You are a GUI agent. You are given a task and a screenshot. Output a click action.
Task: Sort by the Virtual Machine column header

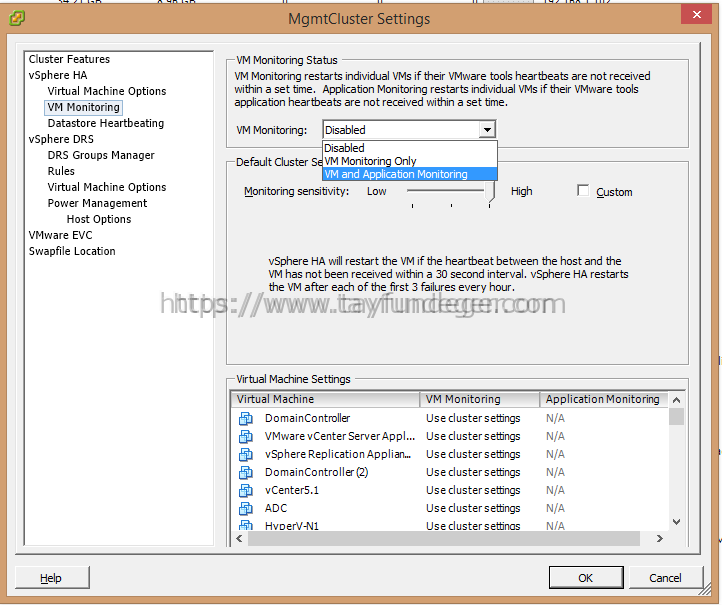point(325,399)
